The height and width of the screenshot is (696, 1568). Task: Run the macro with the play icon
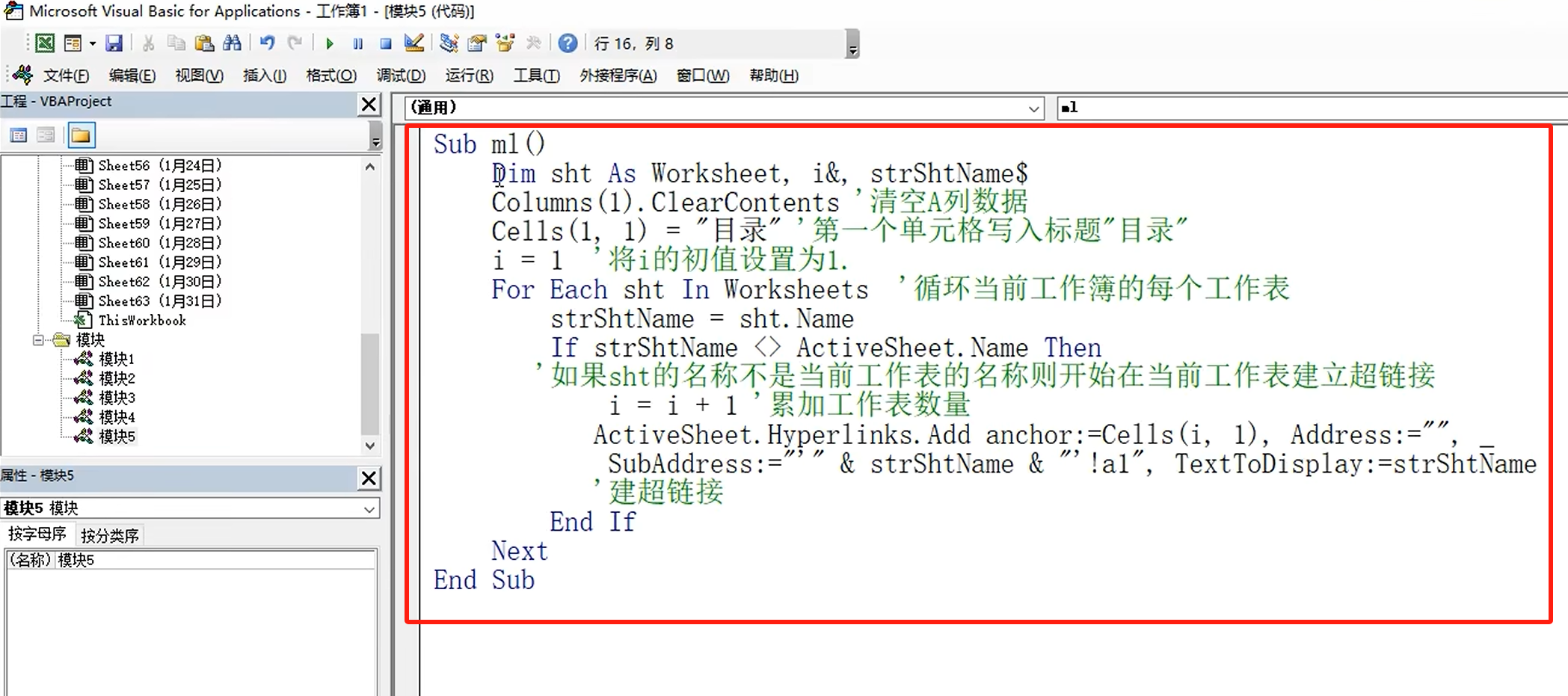(x=329, y=43)
